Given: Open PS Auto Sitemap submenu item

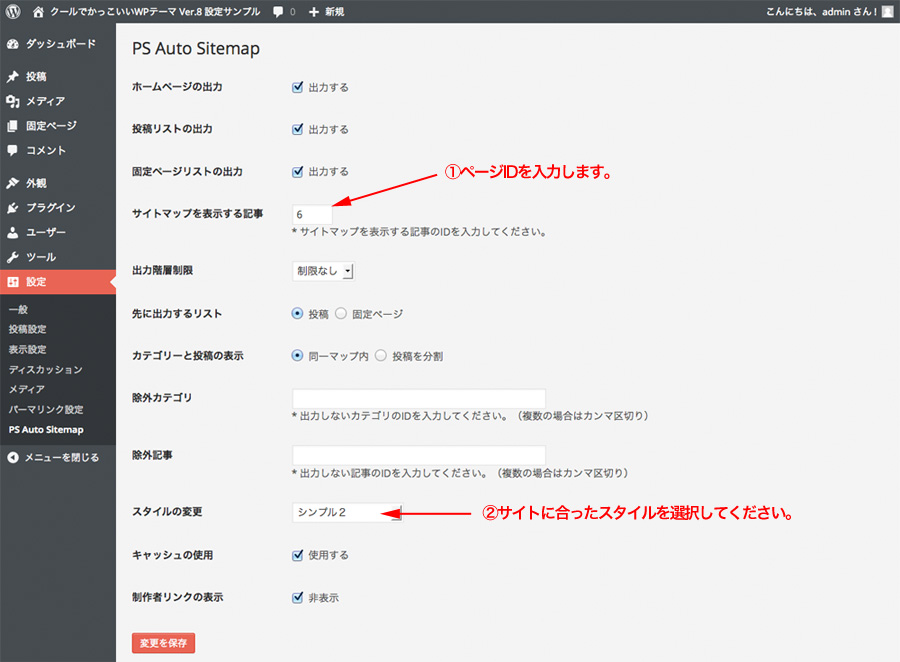Looking at the screenshot, I should [46, 429].
